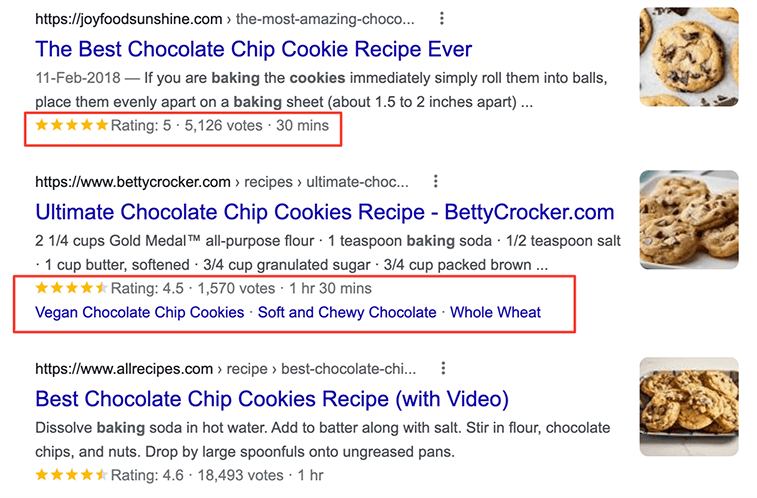The image size is (757, 498).
Task: Click the BettyCrocker cookie plate thumbnail
Action: (x=688, y=218)
